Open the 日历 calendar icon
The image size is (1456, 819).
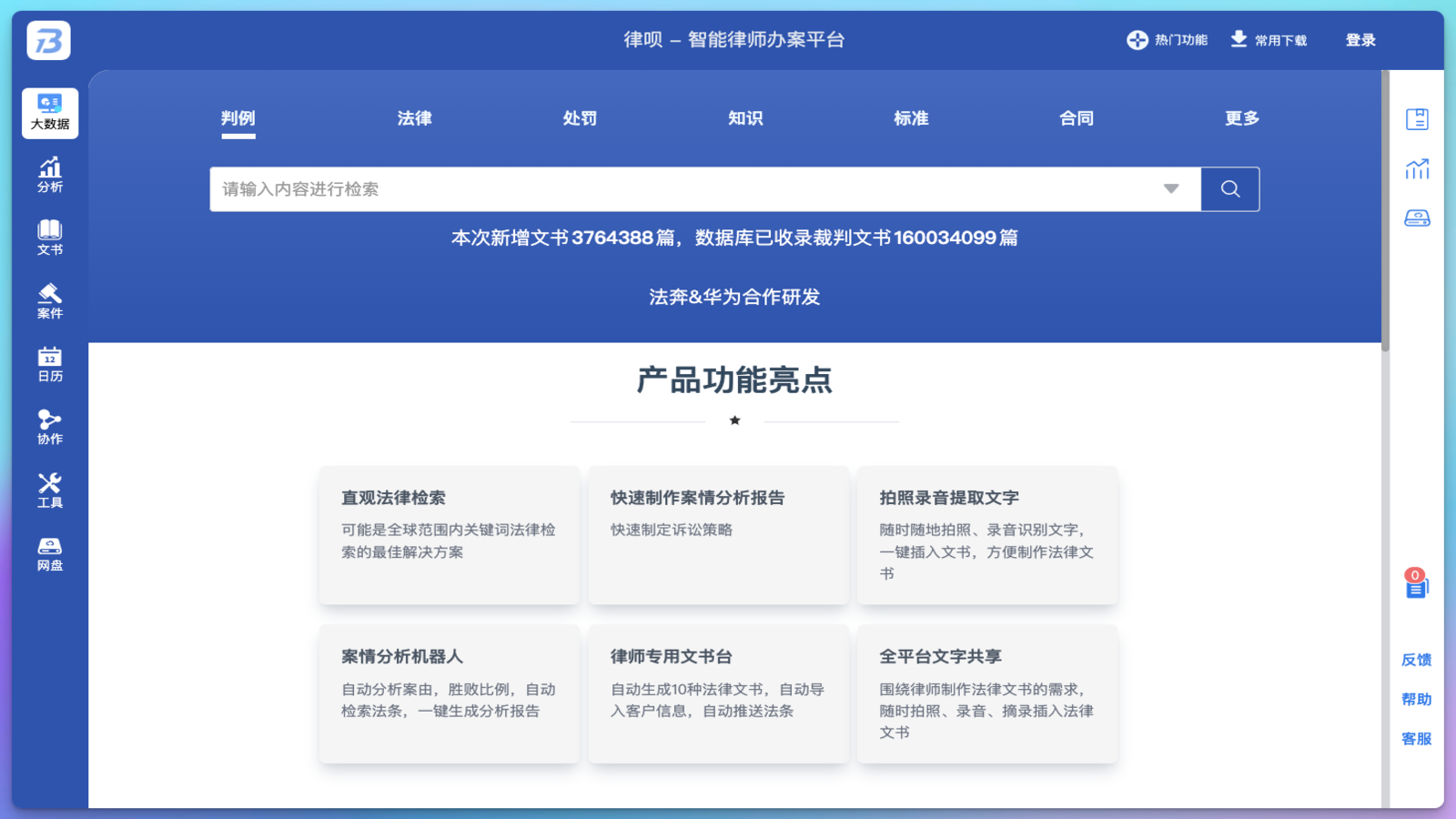pos(50,364)
